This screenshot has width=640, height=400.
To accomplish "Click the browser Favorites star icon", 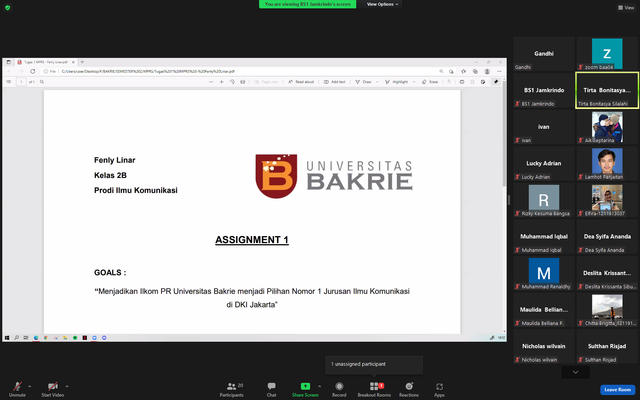I will click(x=463, y=71).
